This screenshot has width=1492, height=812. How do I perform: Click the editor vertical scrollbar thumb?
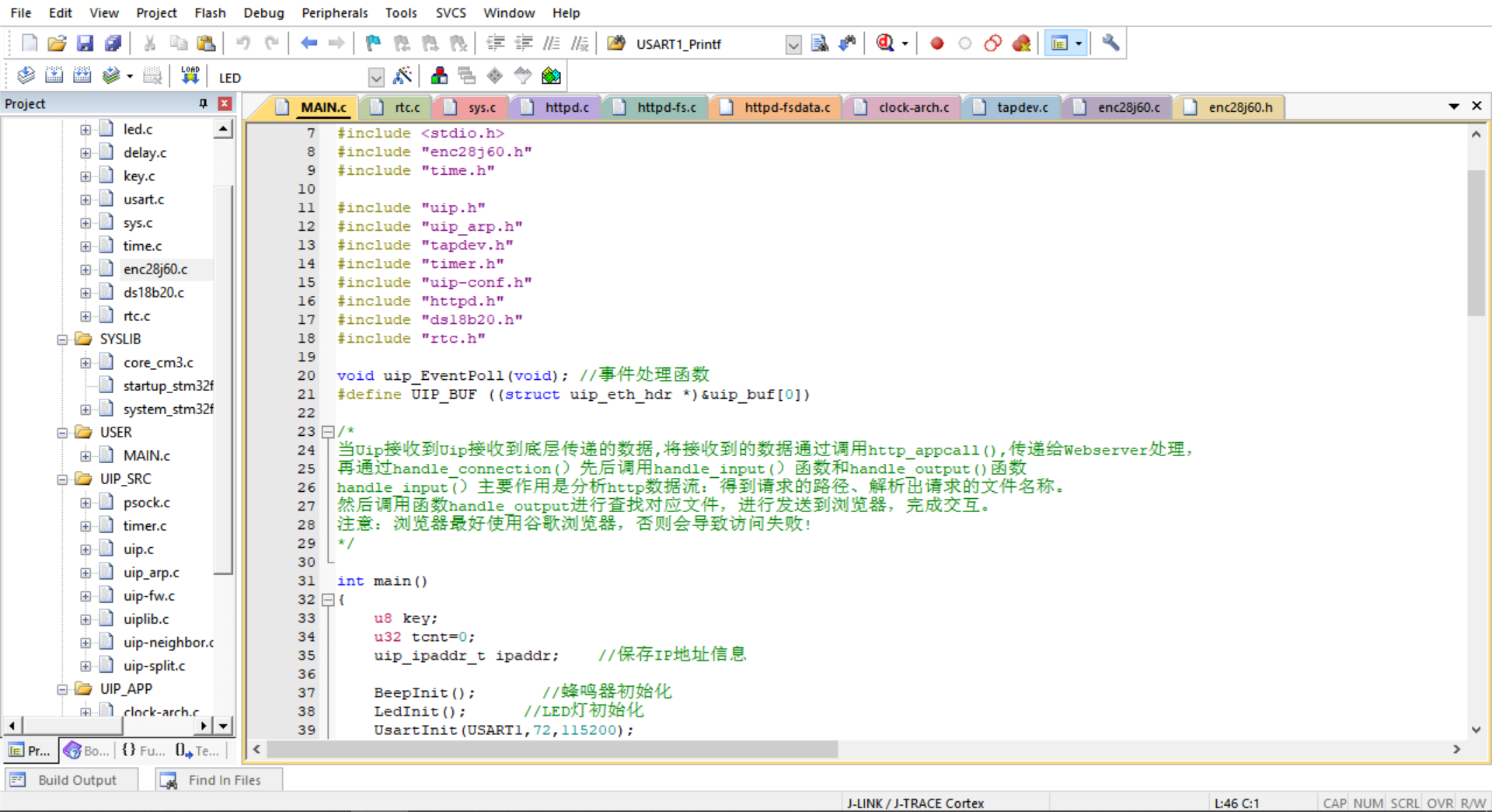tap(1476, 242)
